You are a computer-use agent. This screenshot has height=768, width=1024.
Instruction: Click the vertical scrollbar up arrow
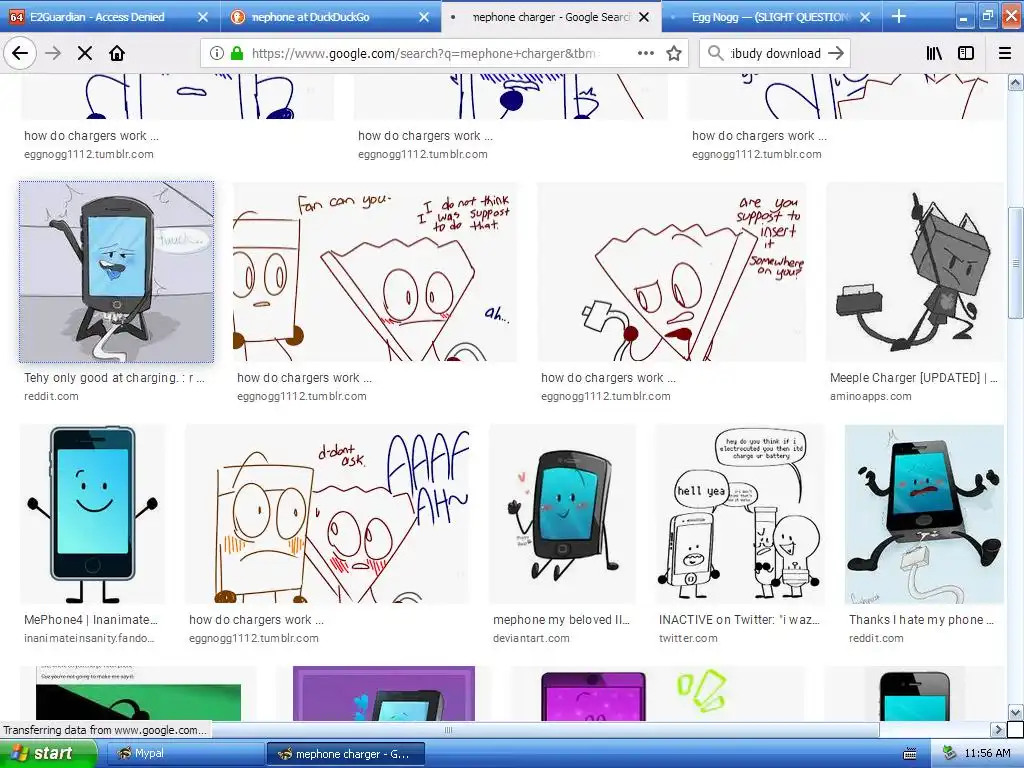pyautogui.click(x=1015, y=82)
